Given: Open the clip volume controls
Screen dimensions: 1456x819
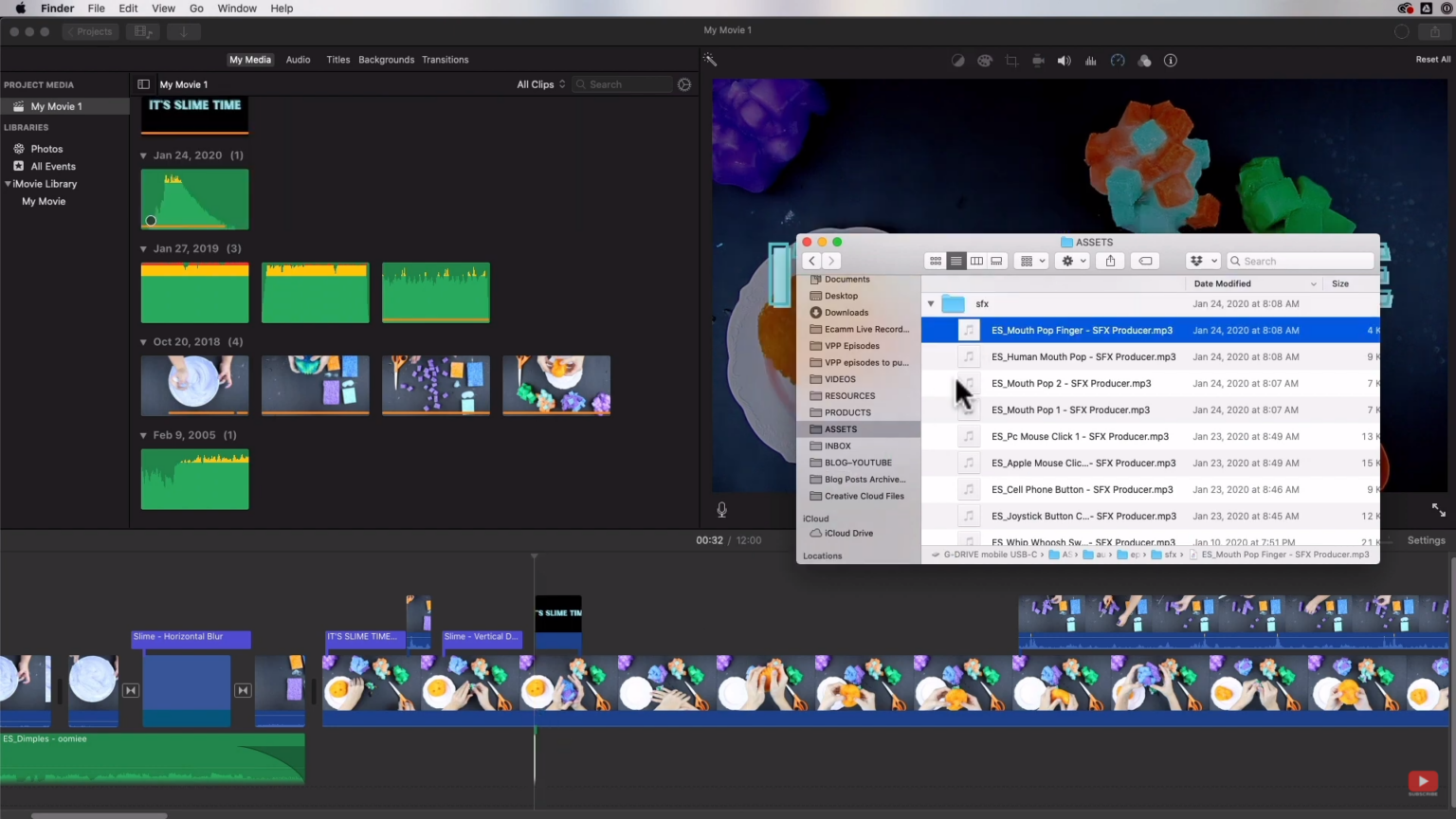Looking at the screenshot, I should pyautogui.click(x=1065, y=60).
